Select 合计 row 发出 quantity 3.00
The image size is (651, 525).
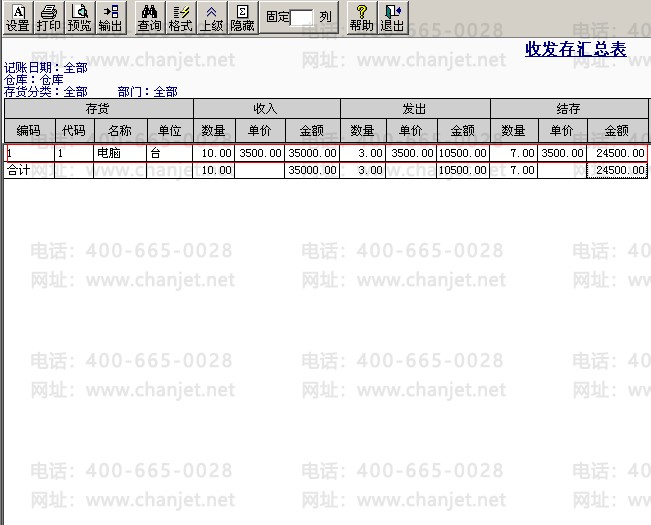click(x=362, y=170)
